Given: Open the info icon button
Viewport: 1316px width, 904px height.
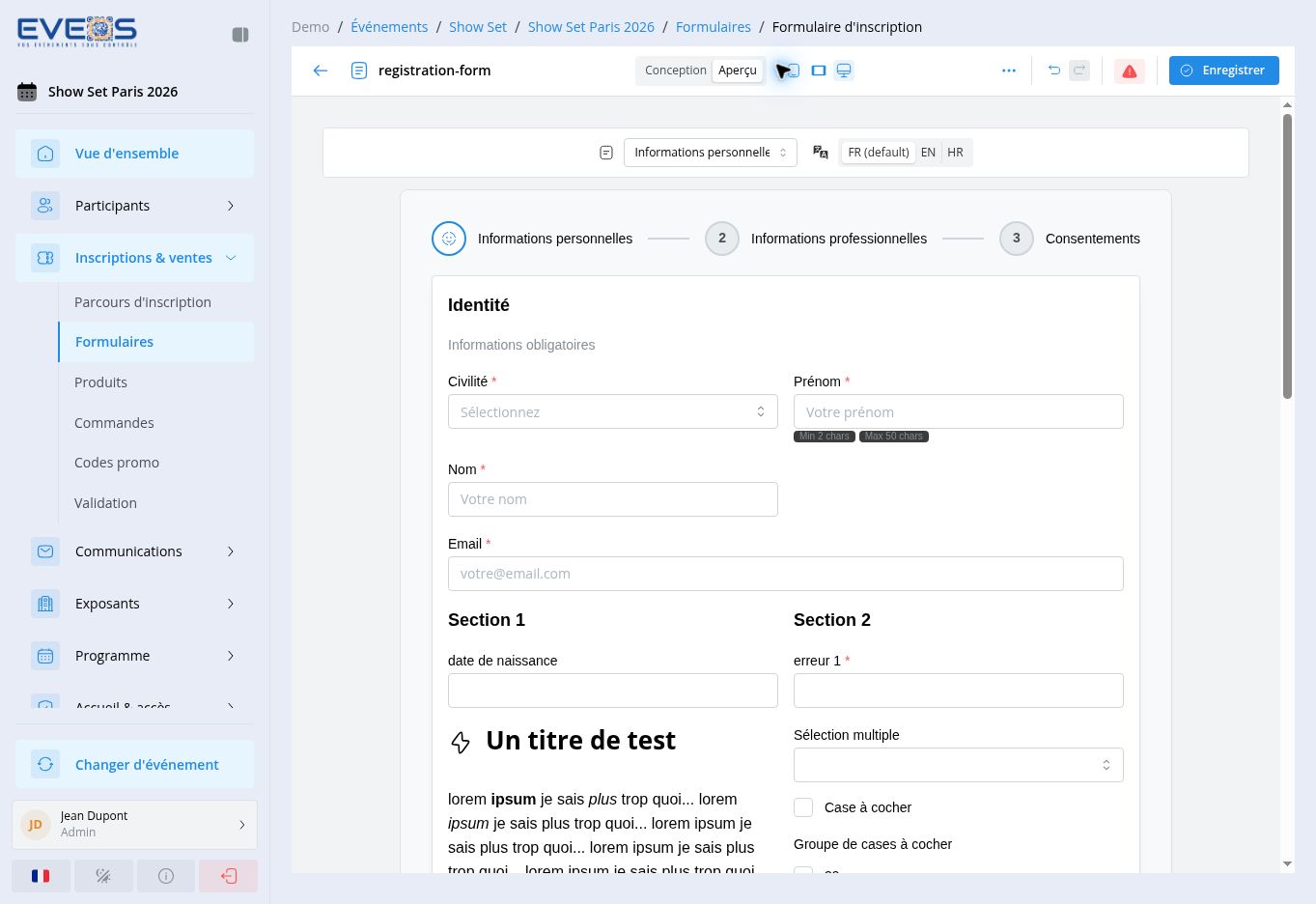Looking at the screenshot, I should pos(166,876).
